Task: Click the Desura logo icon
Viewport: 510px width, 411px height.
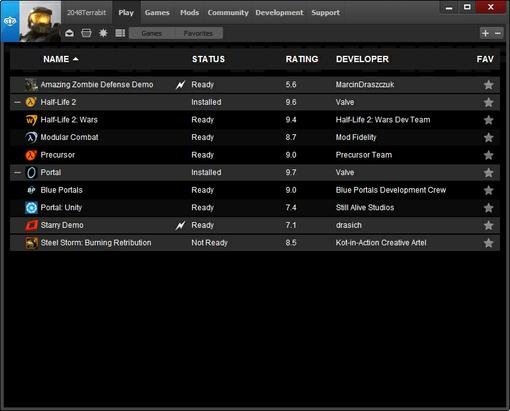Action: coord(10,21)
